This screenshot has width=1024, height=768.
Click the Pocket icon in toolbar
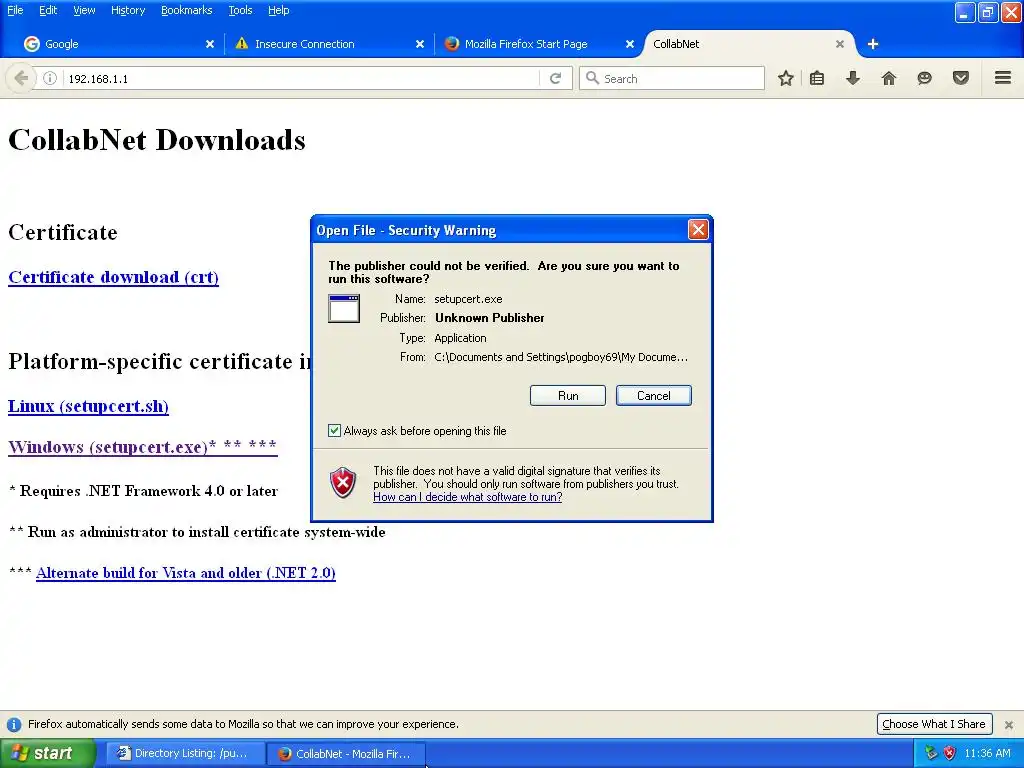pos(961,78)
